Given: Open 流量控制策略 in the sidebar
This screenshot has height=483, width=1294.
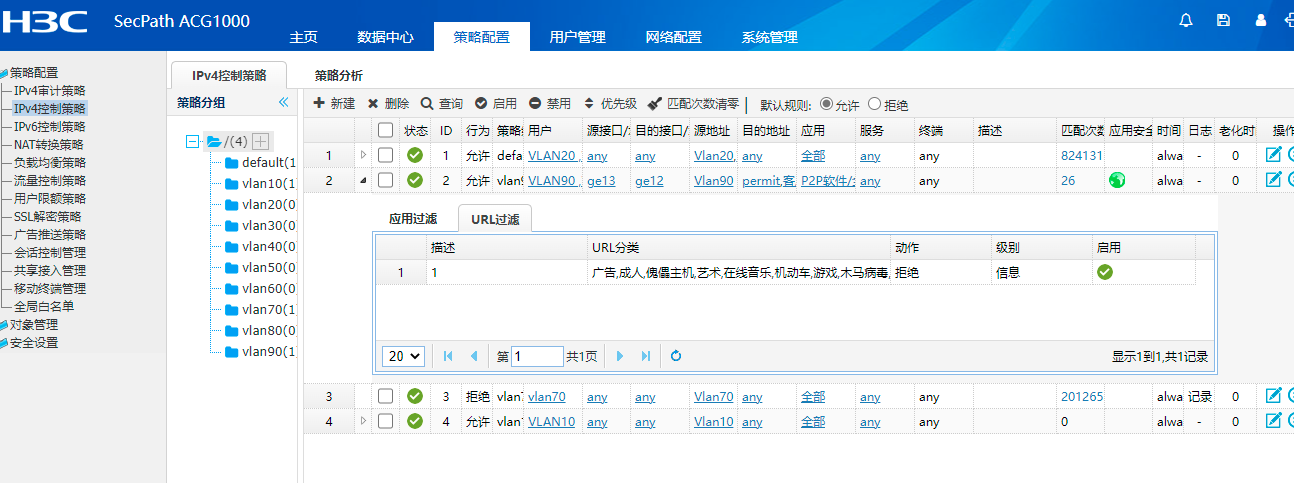Looking at the screenshot, I should [50, 180].
